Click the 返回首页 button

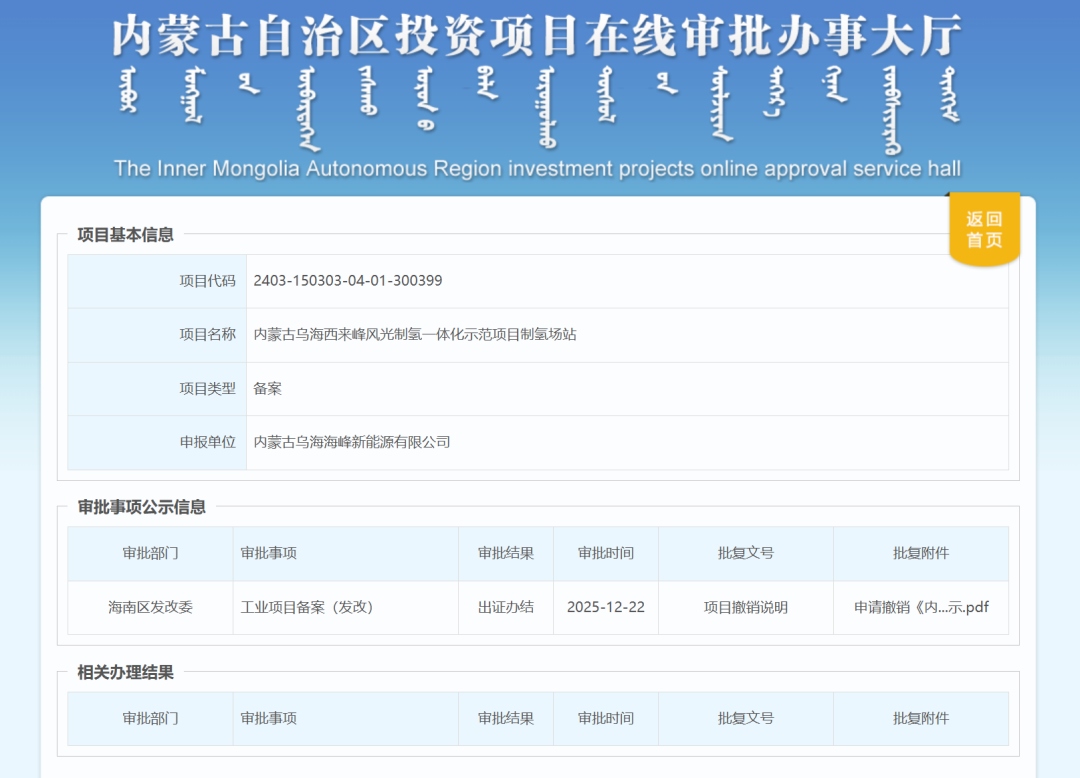coord(984,229)
